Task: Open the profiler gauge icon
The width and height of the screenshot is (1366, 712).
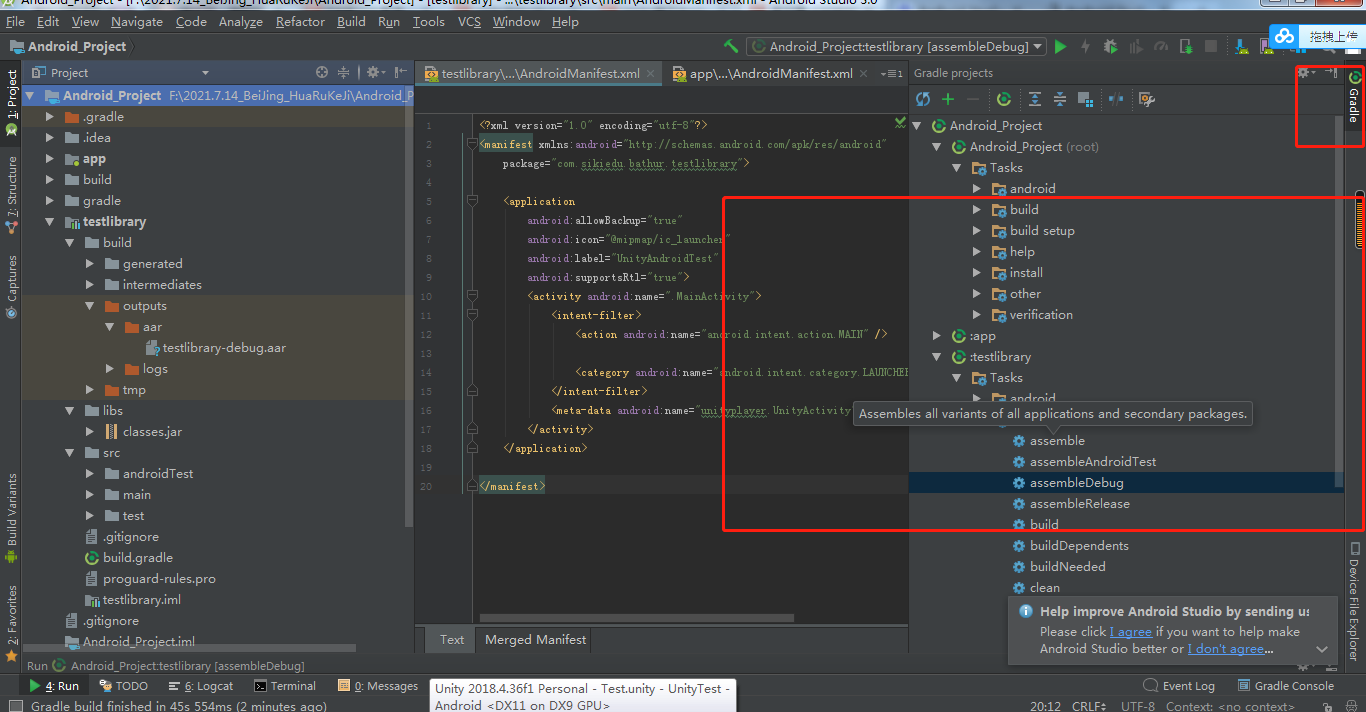Action: [1161, 46]
